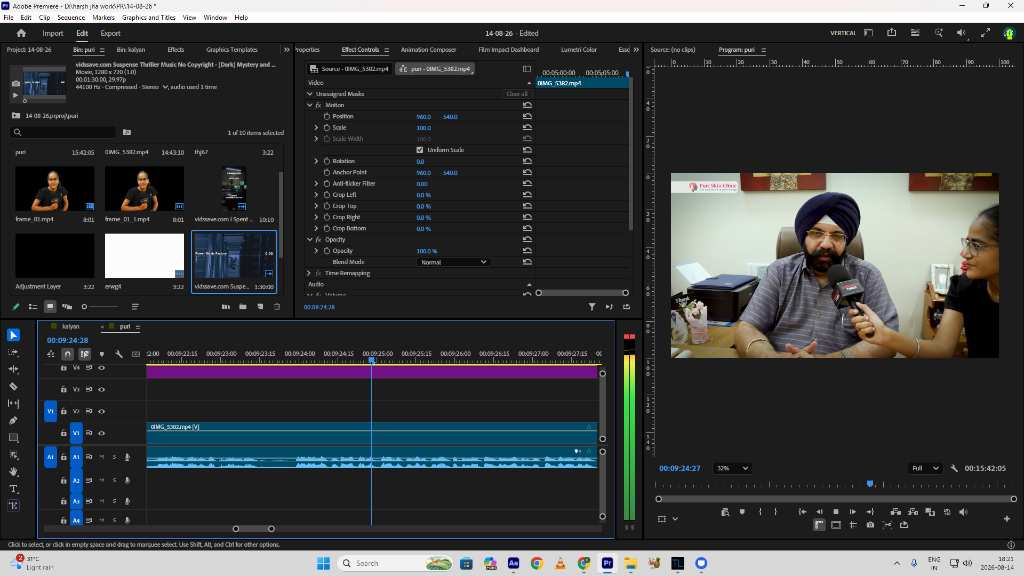Collapse the Motion effect group

[x=310, y=105]
